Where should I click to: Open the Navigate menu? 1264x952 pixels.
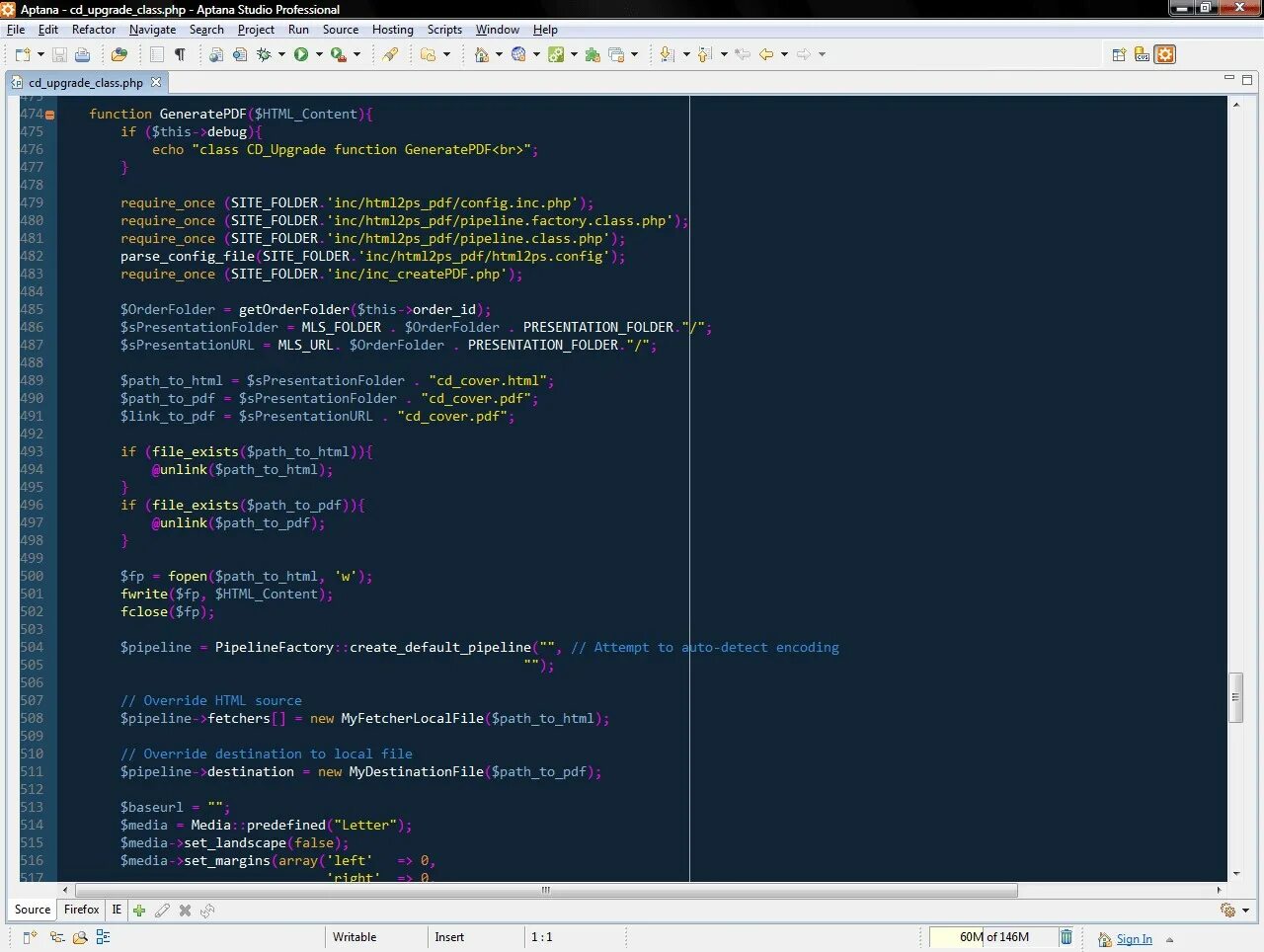152,30
